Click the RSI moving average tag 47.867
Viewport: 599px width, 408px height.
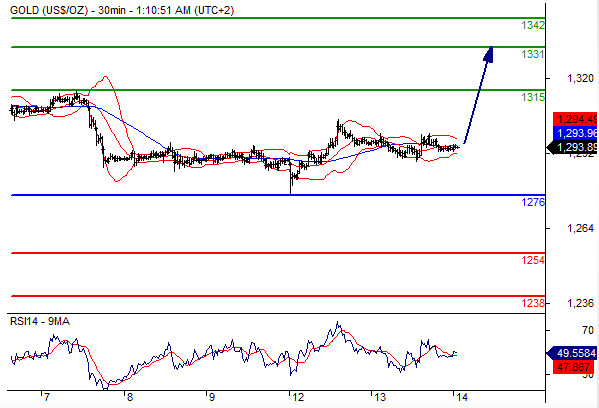click(574, 367)
